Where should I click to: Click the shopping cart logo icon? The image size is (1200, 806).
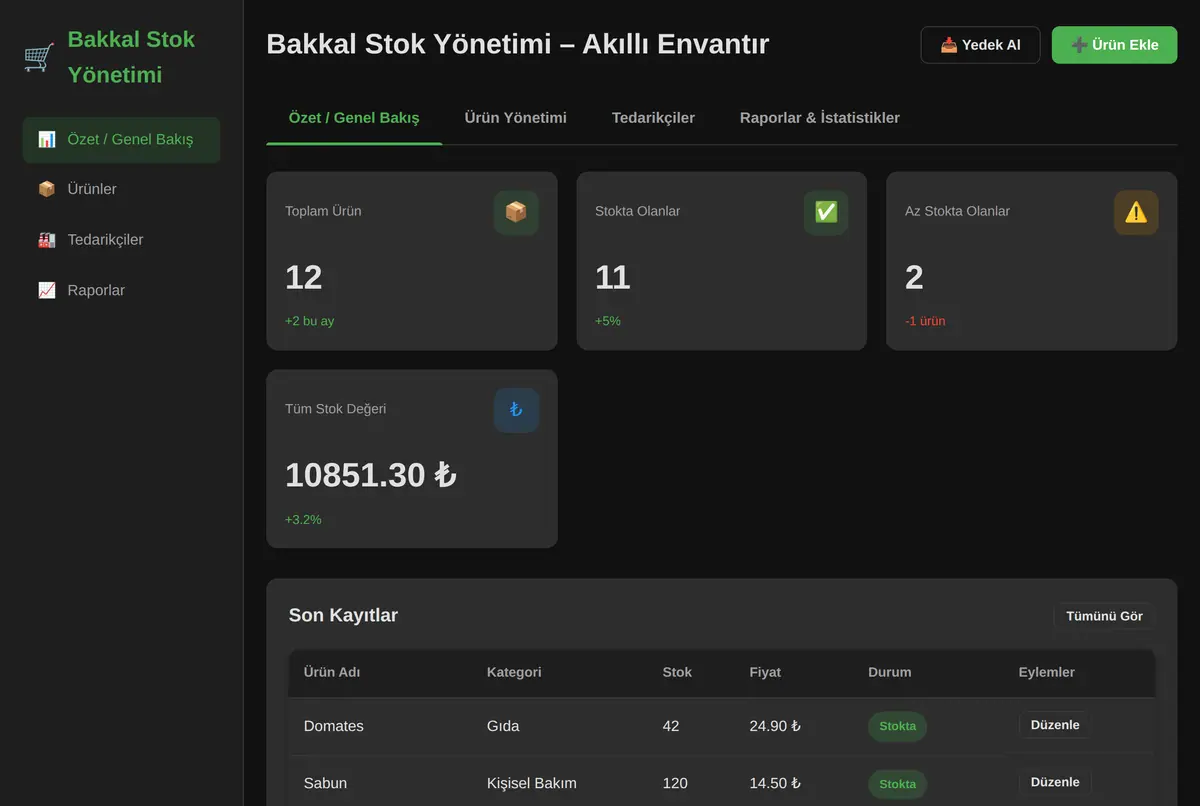(x=39, y=57)
